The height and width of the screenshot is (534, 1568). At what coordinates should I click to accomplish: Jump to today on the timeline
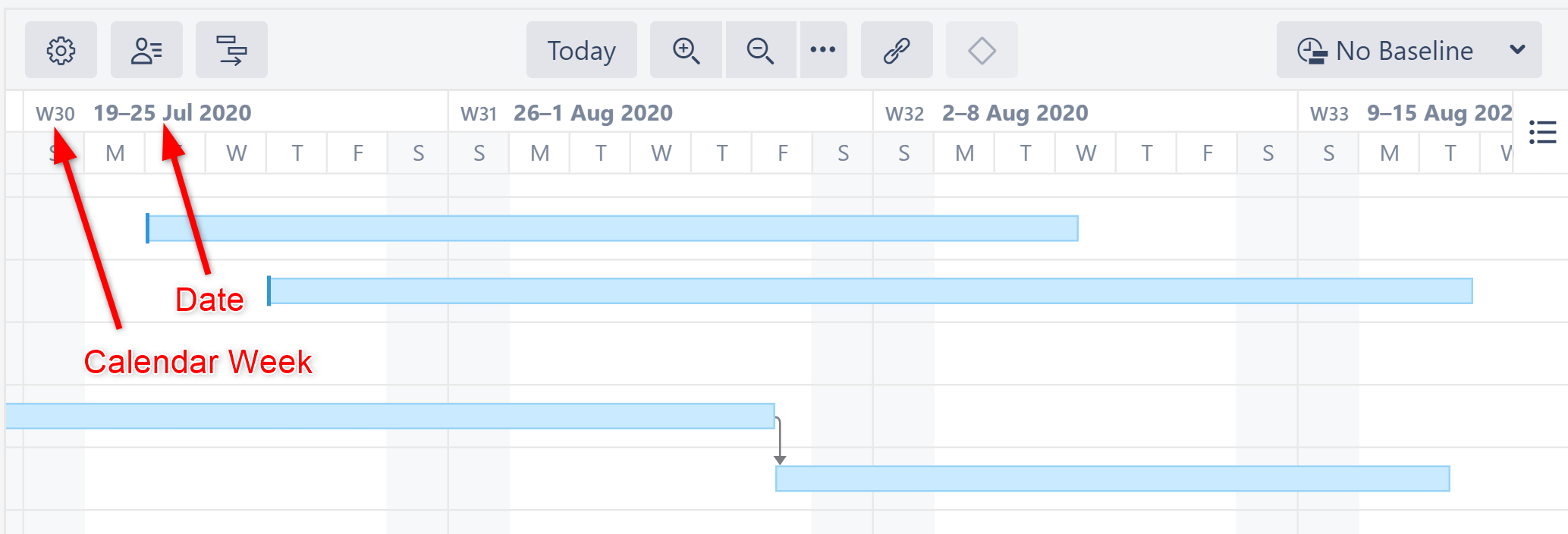click(x=581, y=50)
